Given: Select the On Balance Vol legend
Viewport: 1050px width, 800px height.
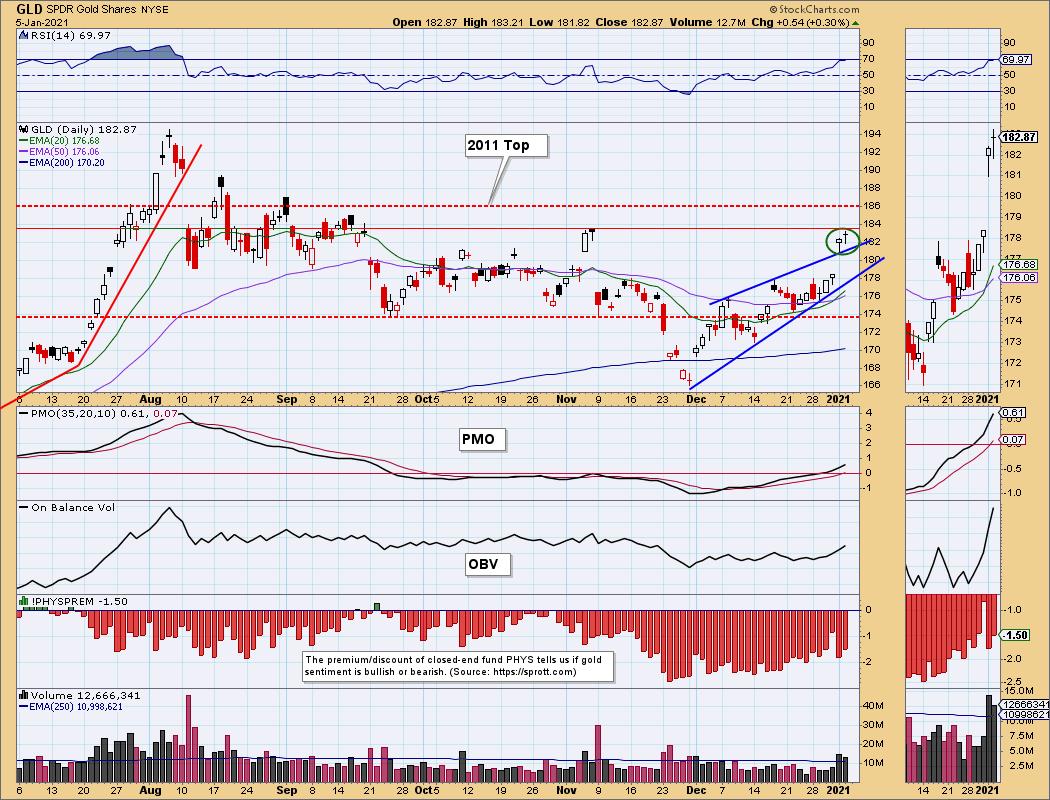Looking at the screenshot, I should tap(72, 507).
